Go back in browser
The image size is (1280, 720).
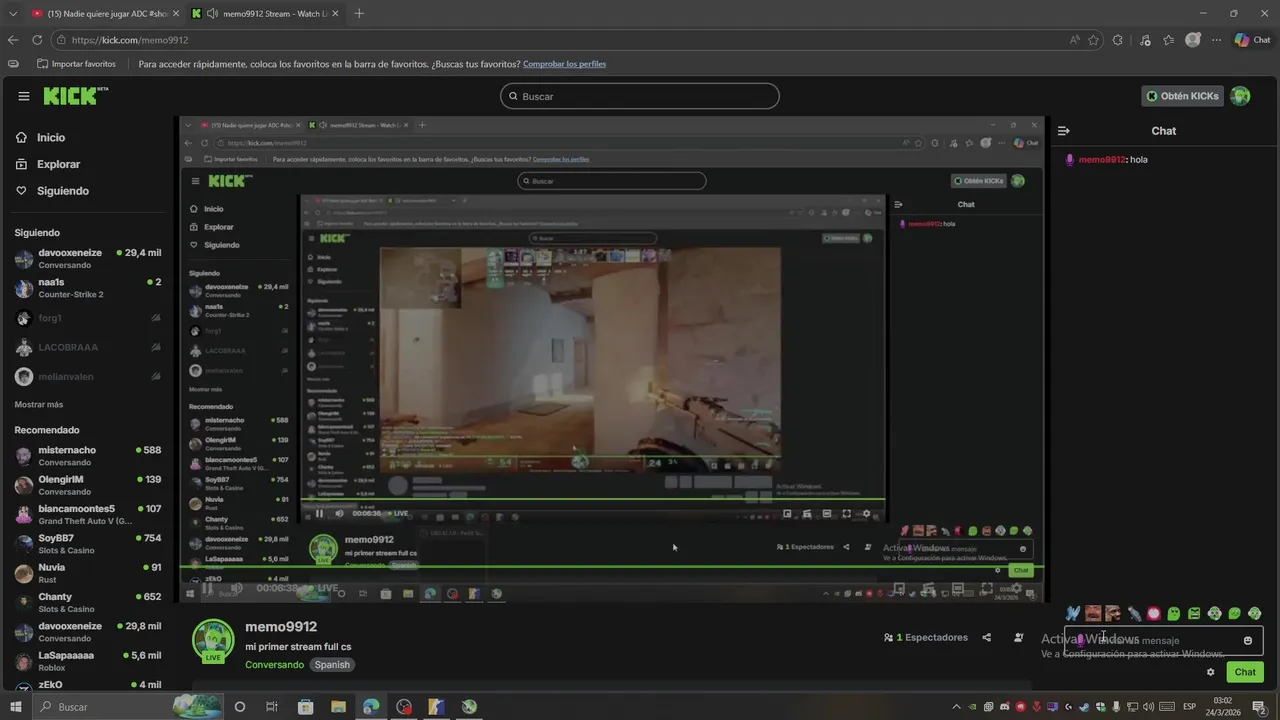click(13, 40)
